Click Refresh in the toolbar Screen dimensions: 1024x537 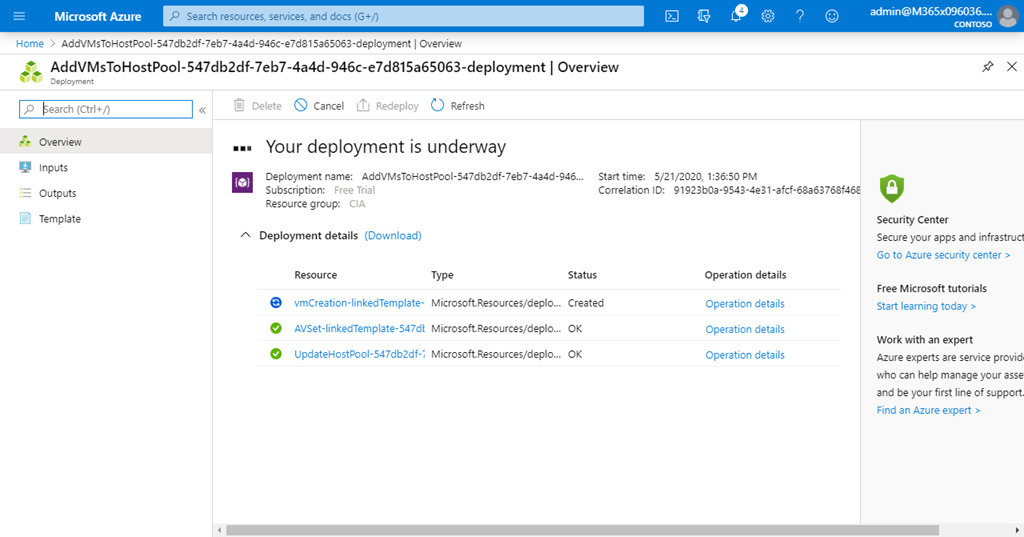(x=458, y=106)
